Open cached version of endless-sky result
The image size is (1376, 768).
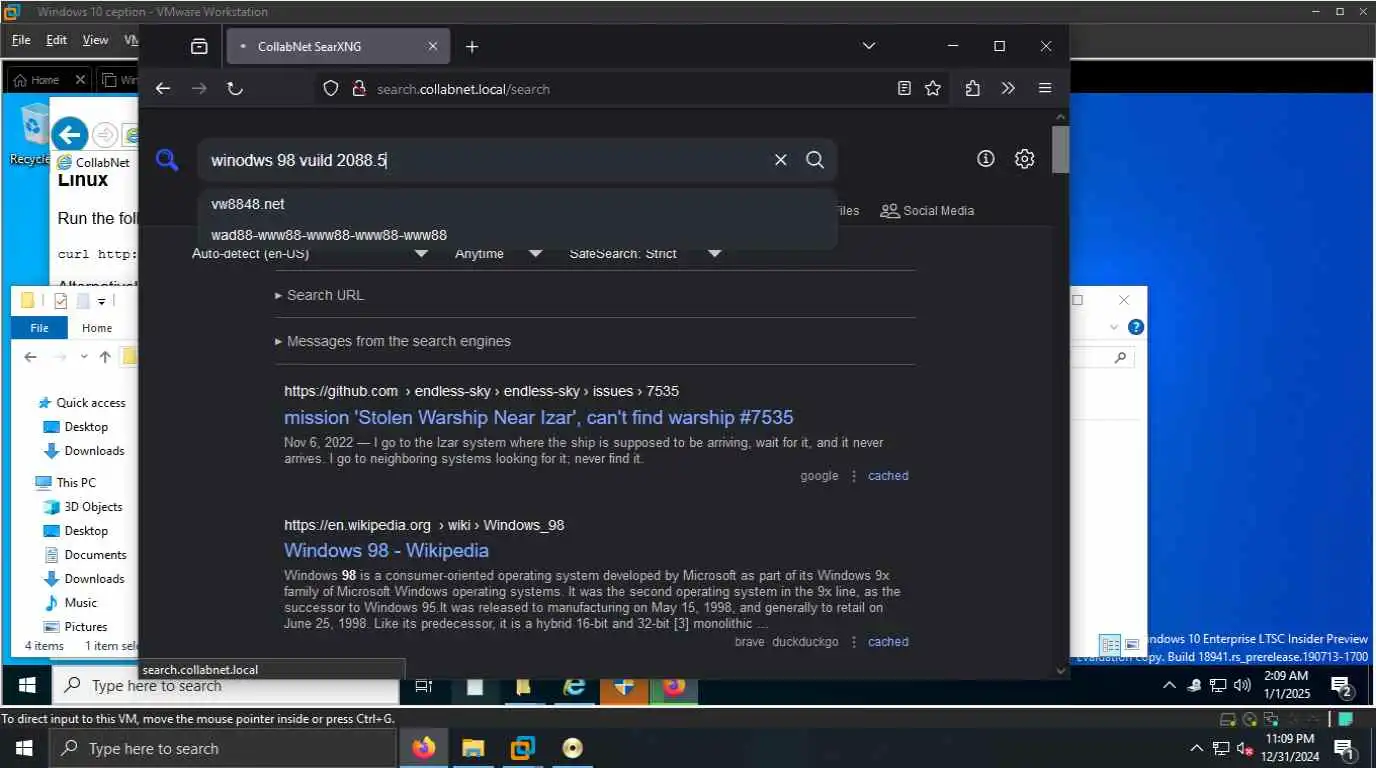(x=888, y=476)
